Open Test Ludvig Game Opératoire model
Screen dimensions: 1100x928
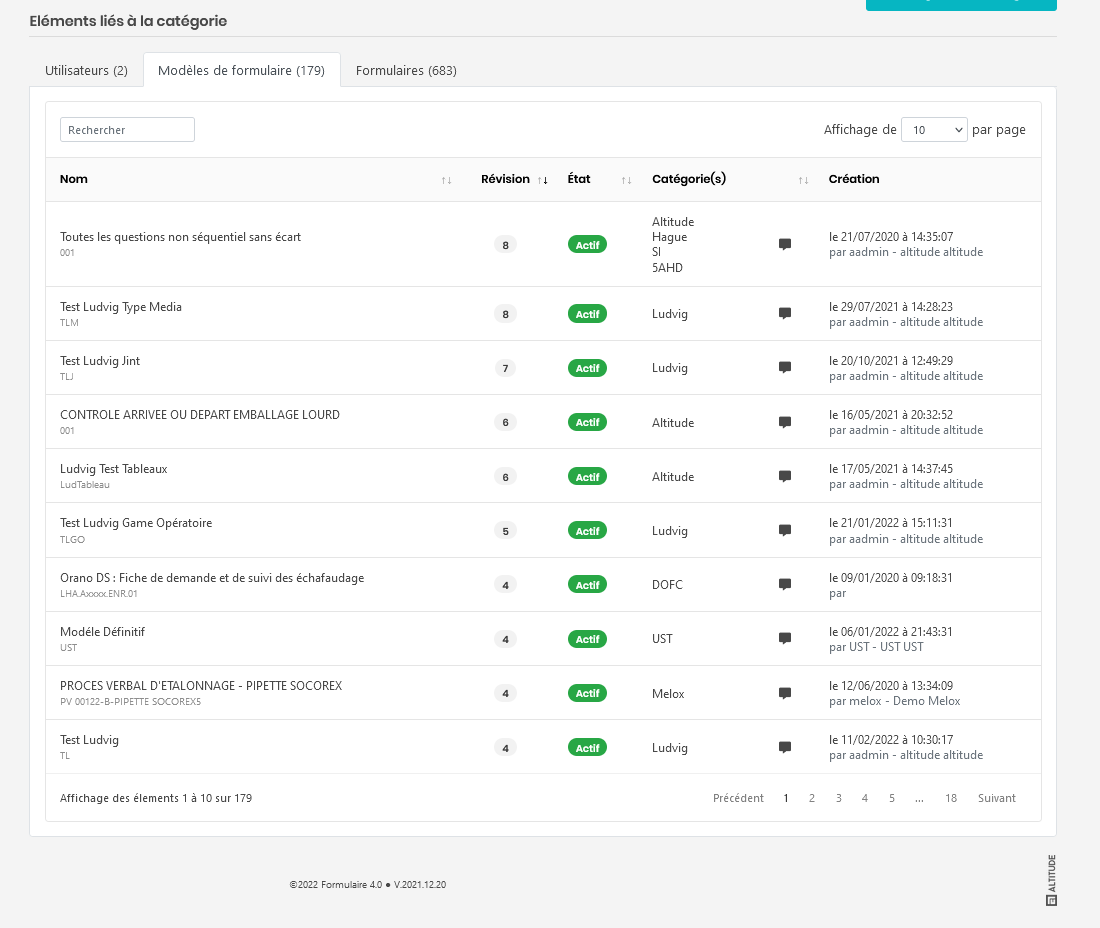136,523
